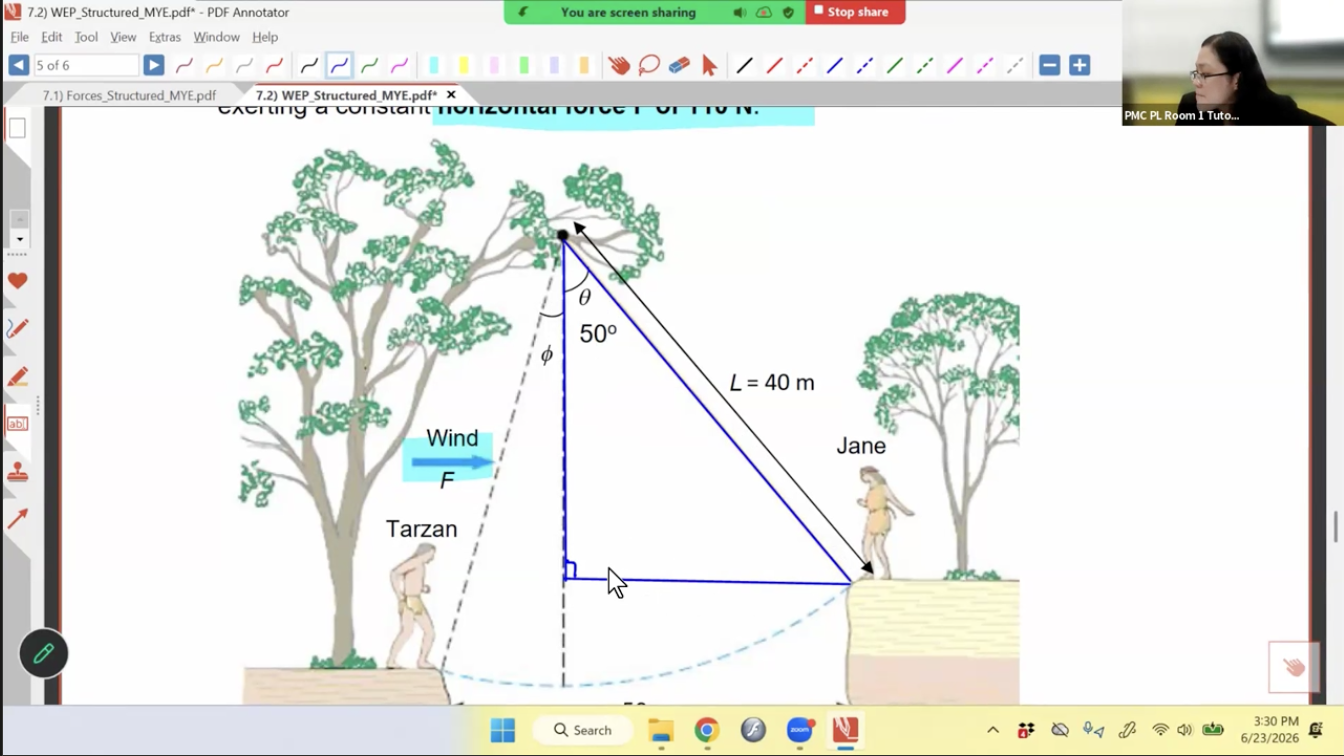This screenshot has width=1344, height=756.
Task: Pick the black solid line tool
Action: (744, 65)
